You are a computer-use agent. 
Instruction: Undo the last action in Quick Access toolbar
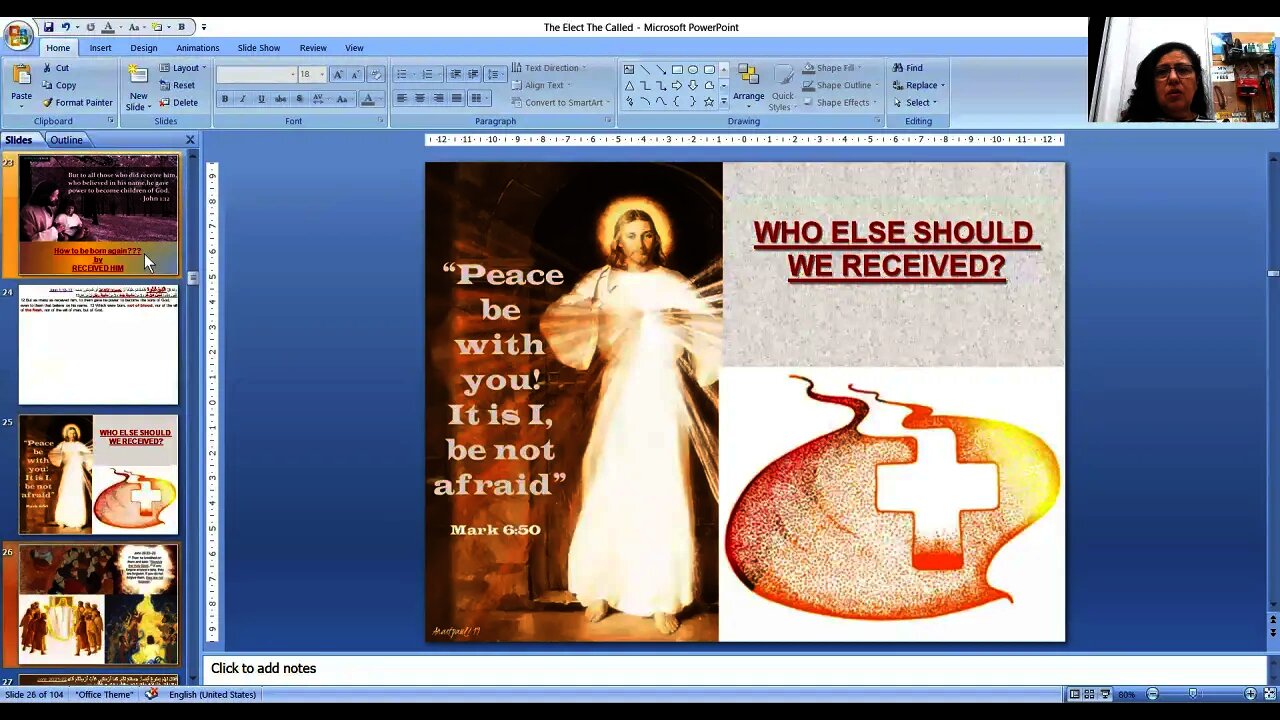pos(66,27)
